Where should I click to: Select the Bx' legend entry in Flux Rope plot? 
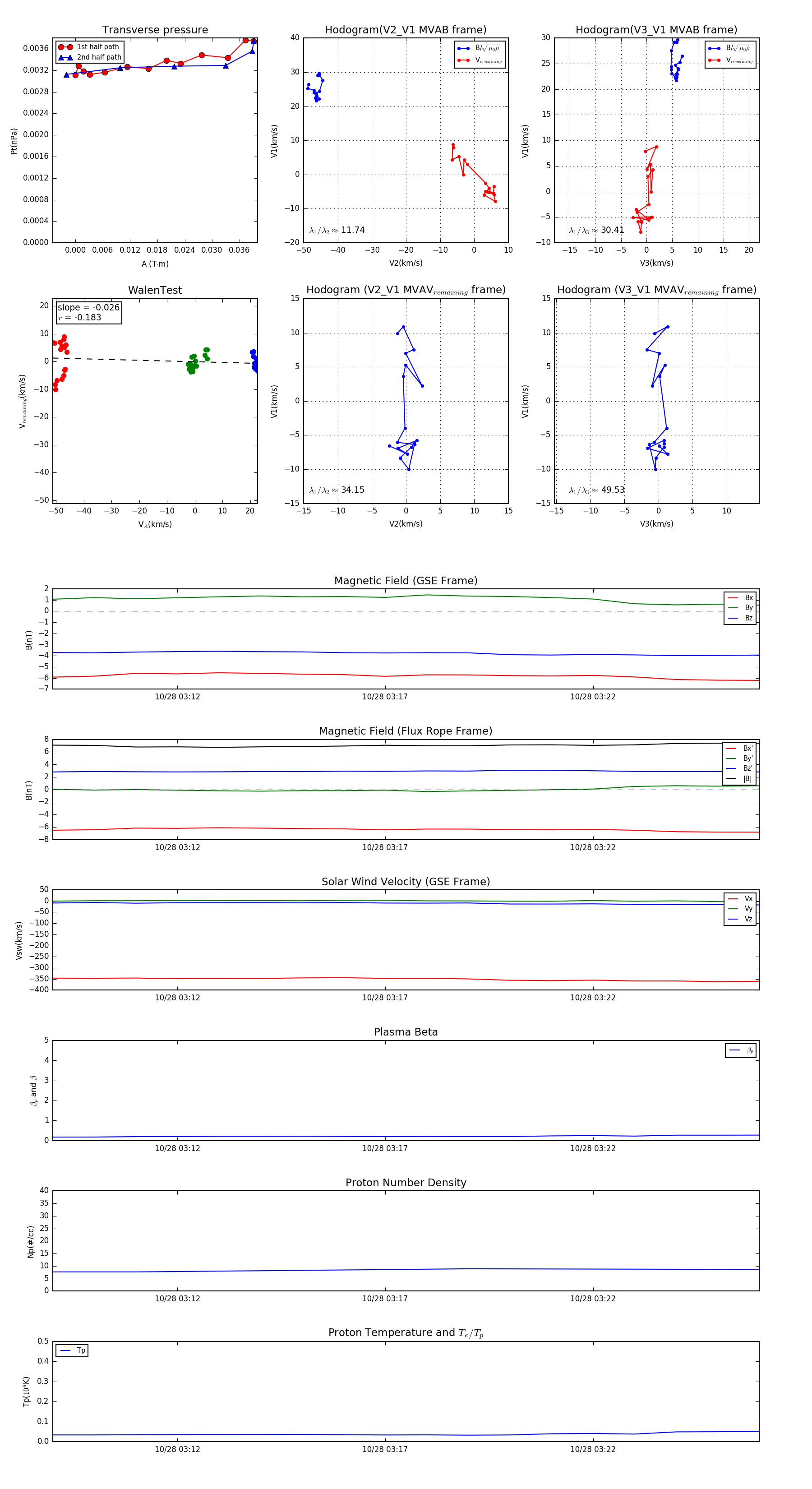click(740, 748)
